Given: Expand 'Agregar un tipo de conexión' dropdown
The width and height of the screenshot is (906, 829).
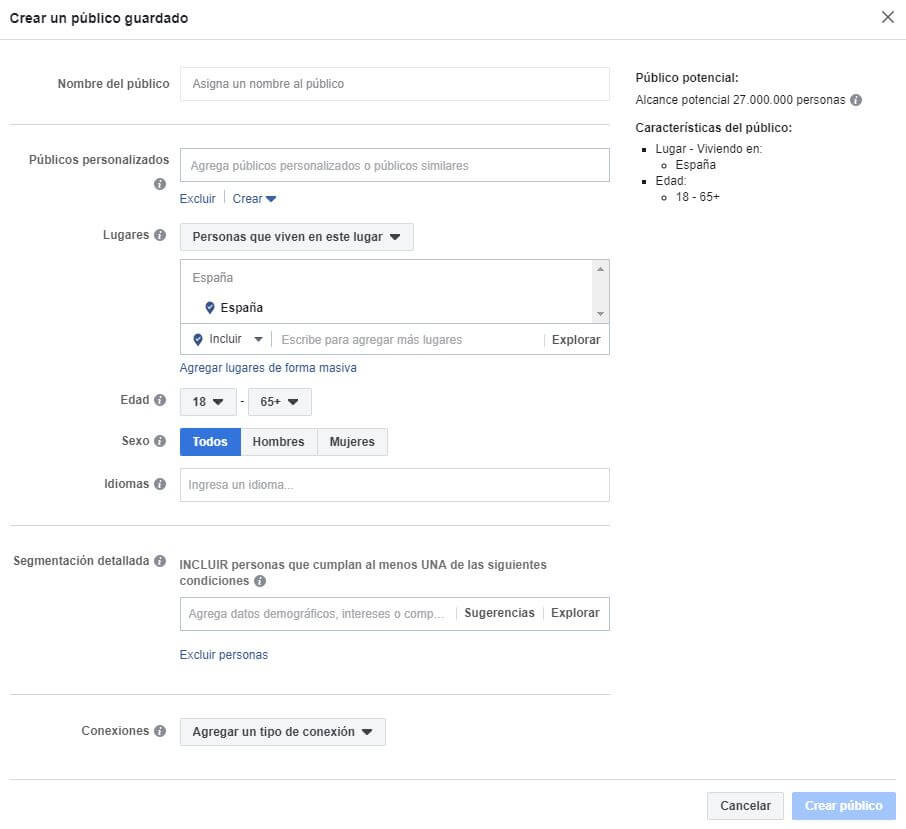Looking at the screenshot, I should point(282,732).
